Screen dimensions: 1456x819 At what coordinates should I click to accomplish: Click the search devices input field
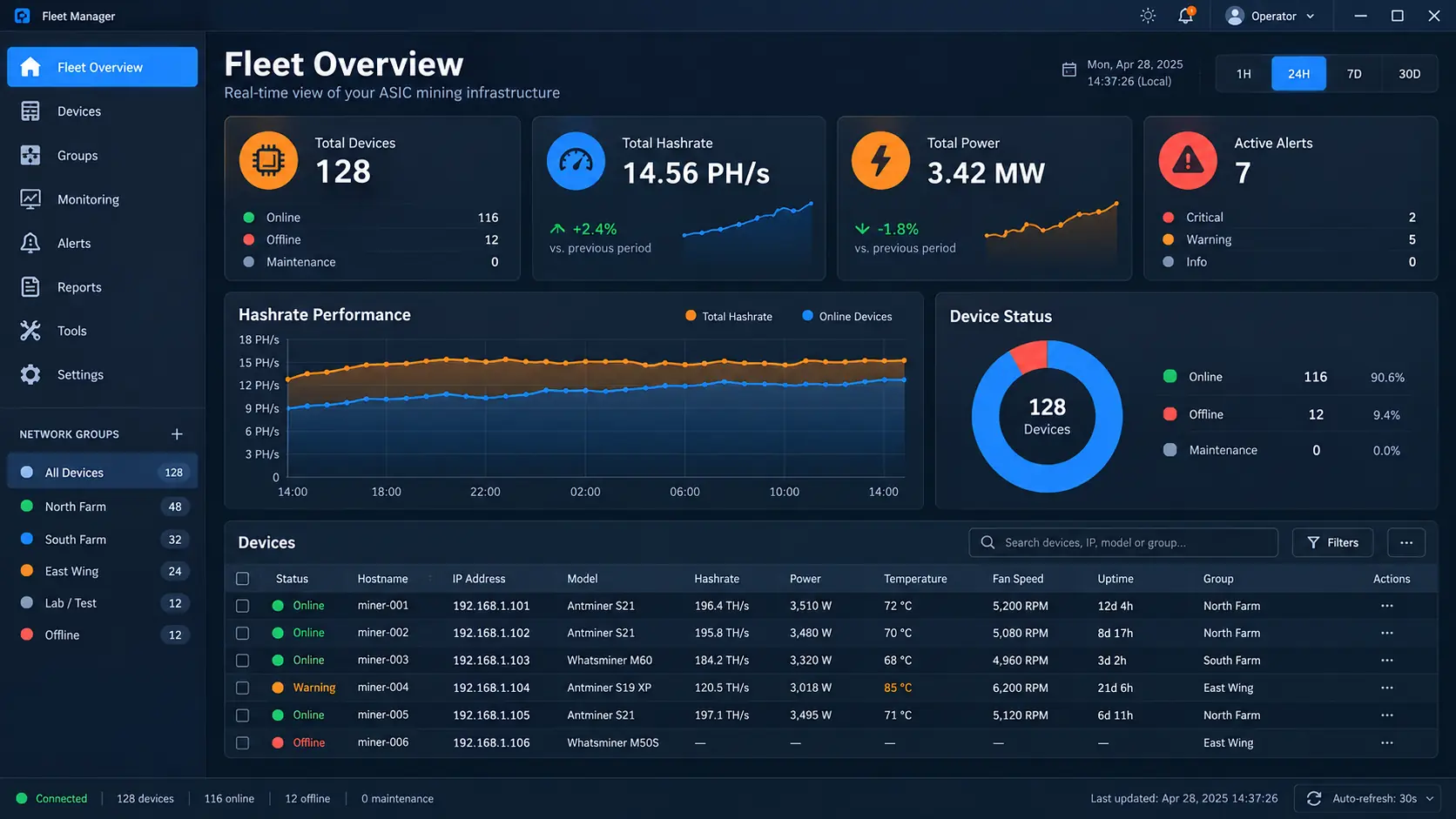1123,542
